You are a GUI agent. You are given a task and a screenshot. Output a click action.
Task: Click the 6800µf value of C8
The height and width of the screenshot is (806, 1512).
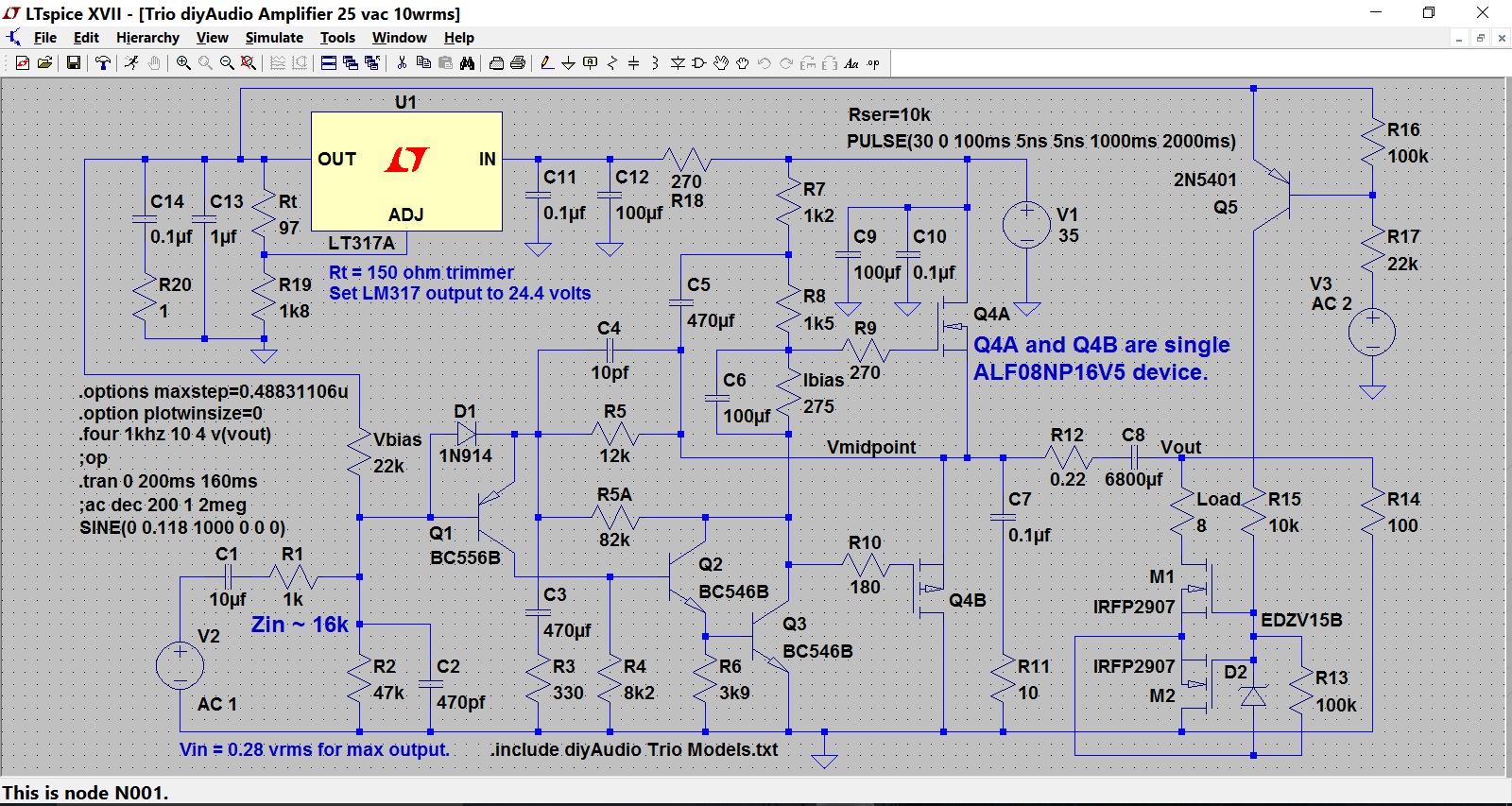click(1133, 479)
